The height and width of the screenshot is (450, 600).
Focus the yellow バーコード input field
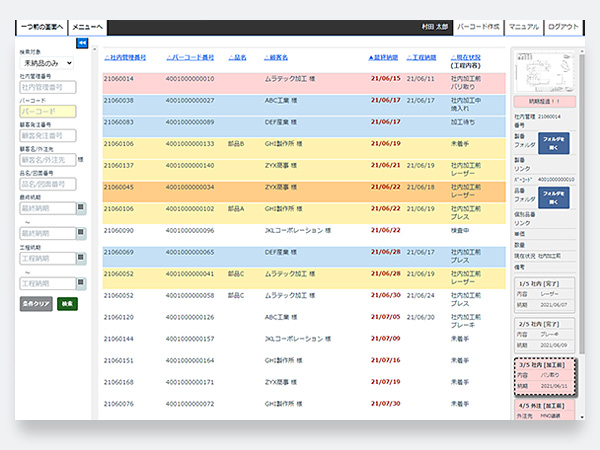47,112
